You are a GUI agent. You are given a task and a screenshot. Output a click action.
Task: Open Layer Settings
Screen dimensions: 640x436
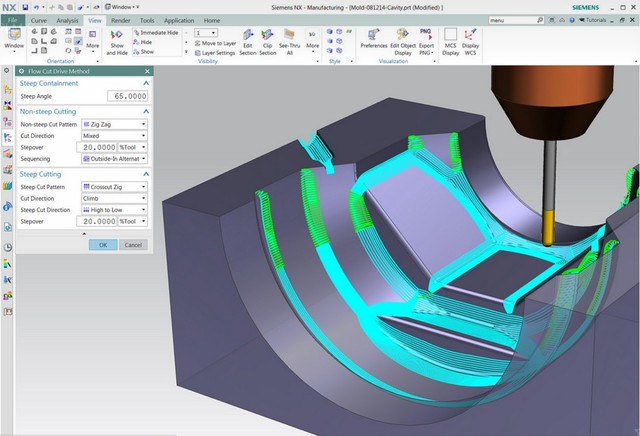click(215, 53)
